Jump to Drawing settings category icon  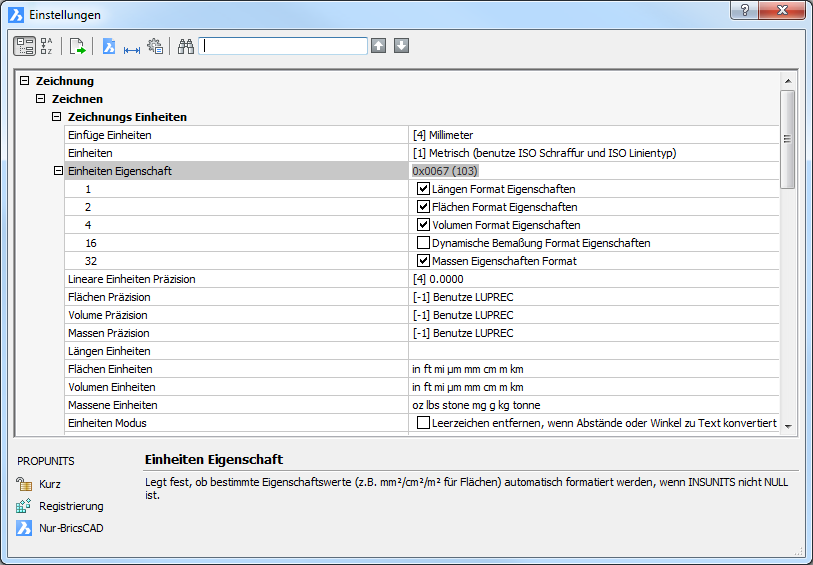point(109,46)
